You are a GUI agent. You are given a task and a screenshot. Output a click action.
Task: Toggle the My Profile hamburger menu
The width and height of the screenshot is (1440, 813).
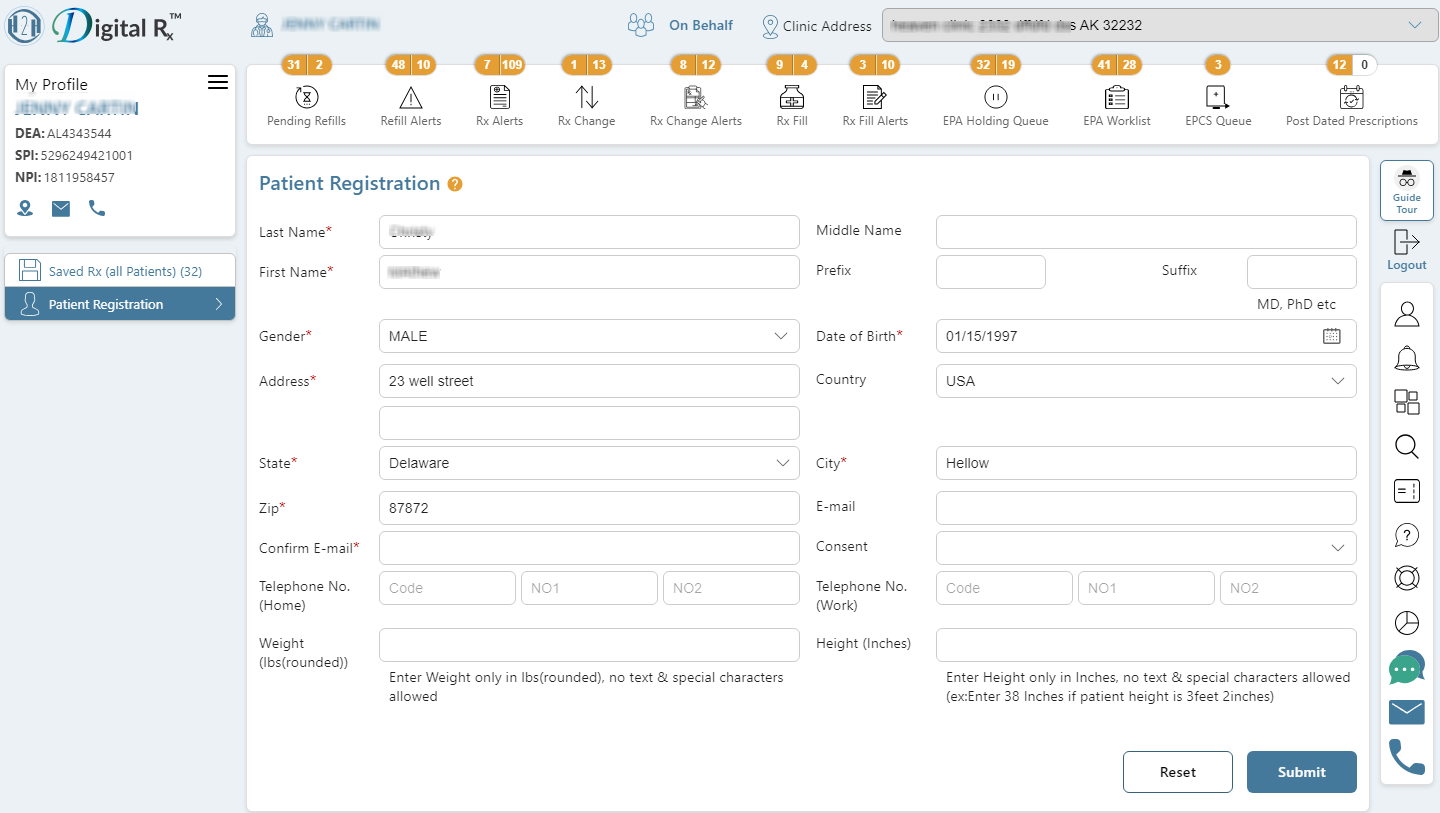pyautogui.click(x=218, y=83)
